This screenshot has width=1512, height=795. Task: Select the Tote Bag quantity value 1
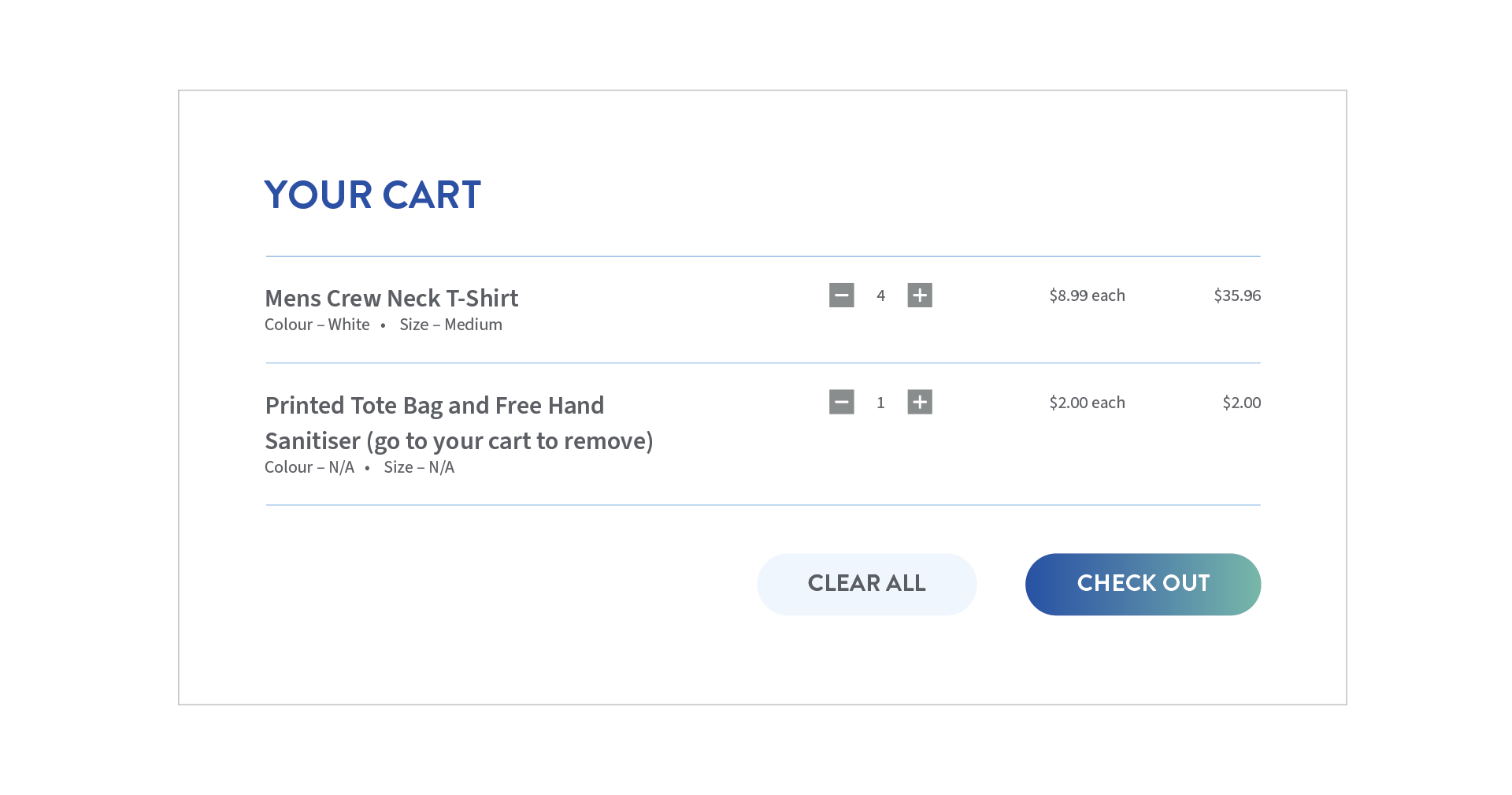(880, 403)
